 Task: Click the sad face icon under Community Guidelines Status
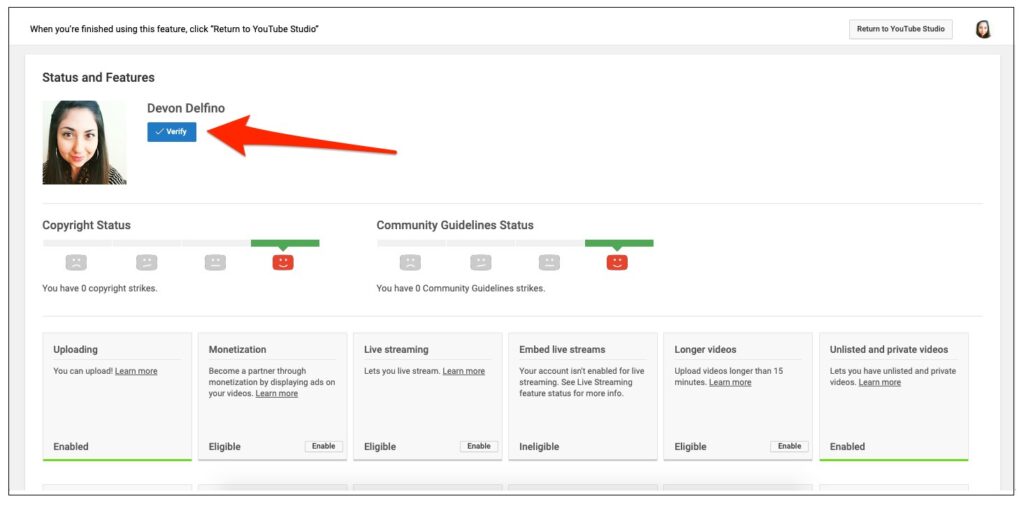click(410, 262)
